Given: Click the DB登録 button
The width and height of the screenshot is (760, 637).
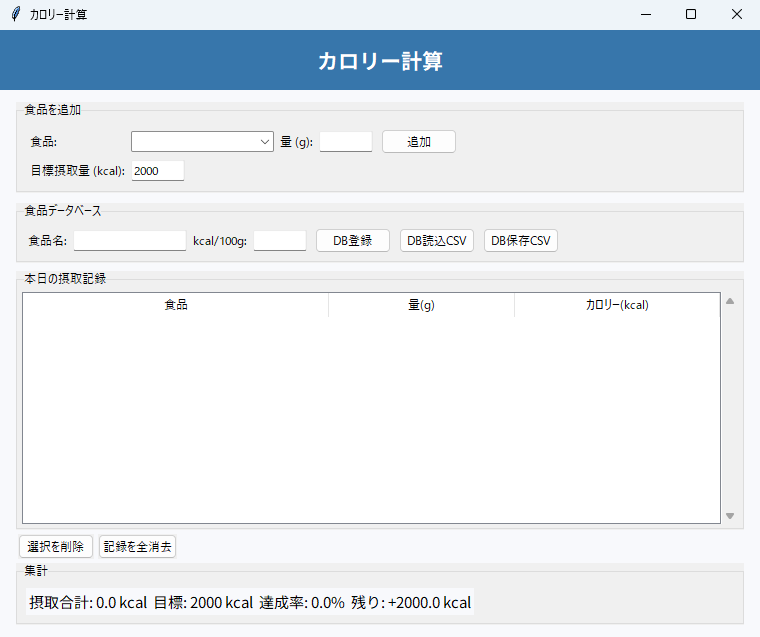Looking at the screenshot, I should pos(353,241).
